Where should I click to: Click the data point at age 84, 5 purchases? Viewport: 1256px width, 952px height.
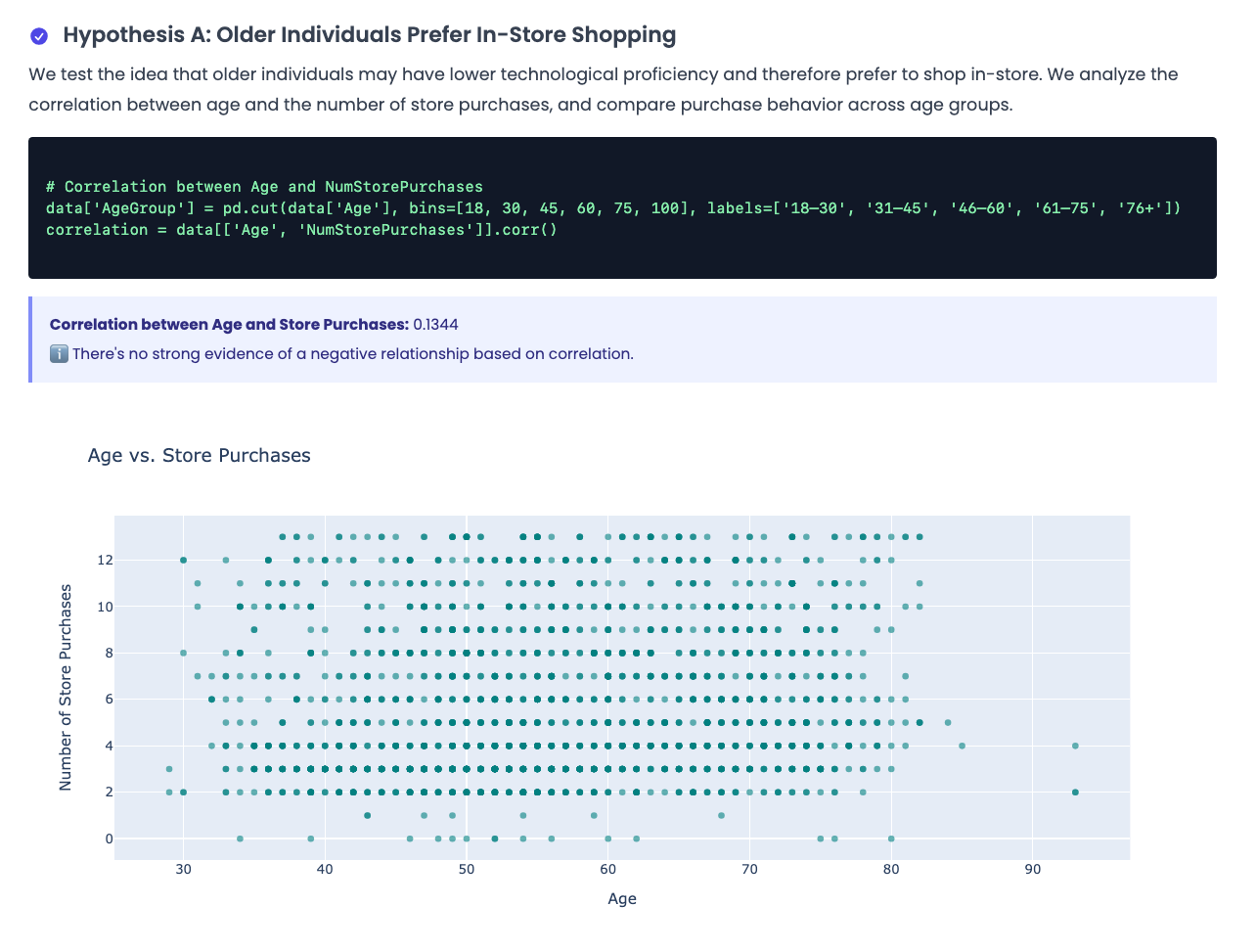pyautogui.click(x=948, y=723)
